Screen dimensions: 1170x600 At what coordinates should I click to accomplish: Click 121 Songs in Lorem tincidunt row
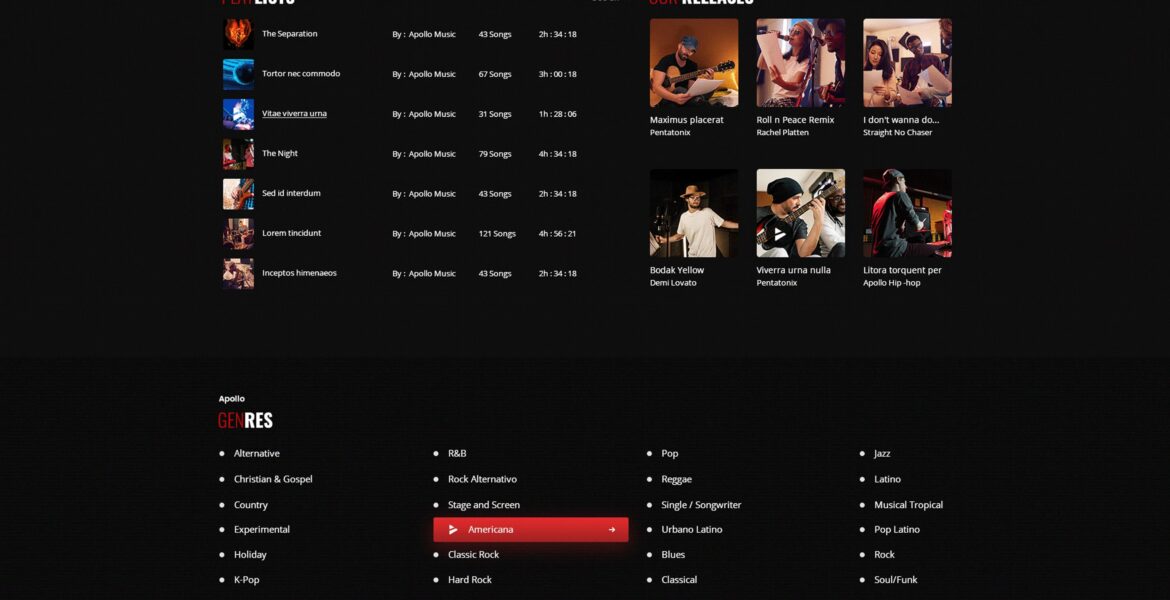pyautogui.click(x=497, y=234)
